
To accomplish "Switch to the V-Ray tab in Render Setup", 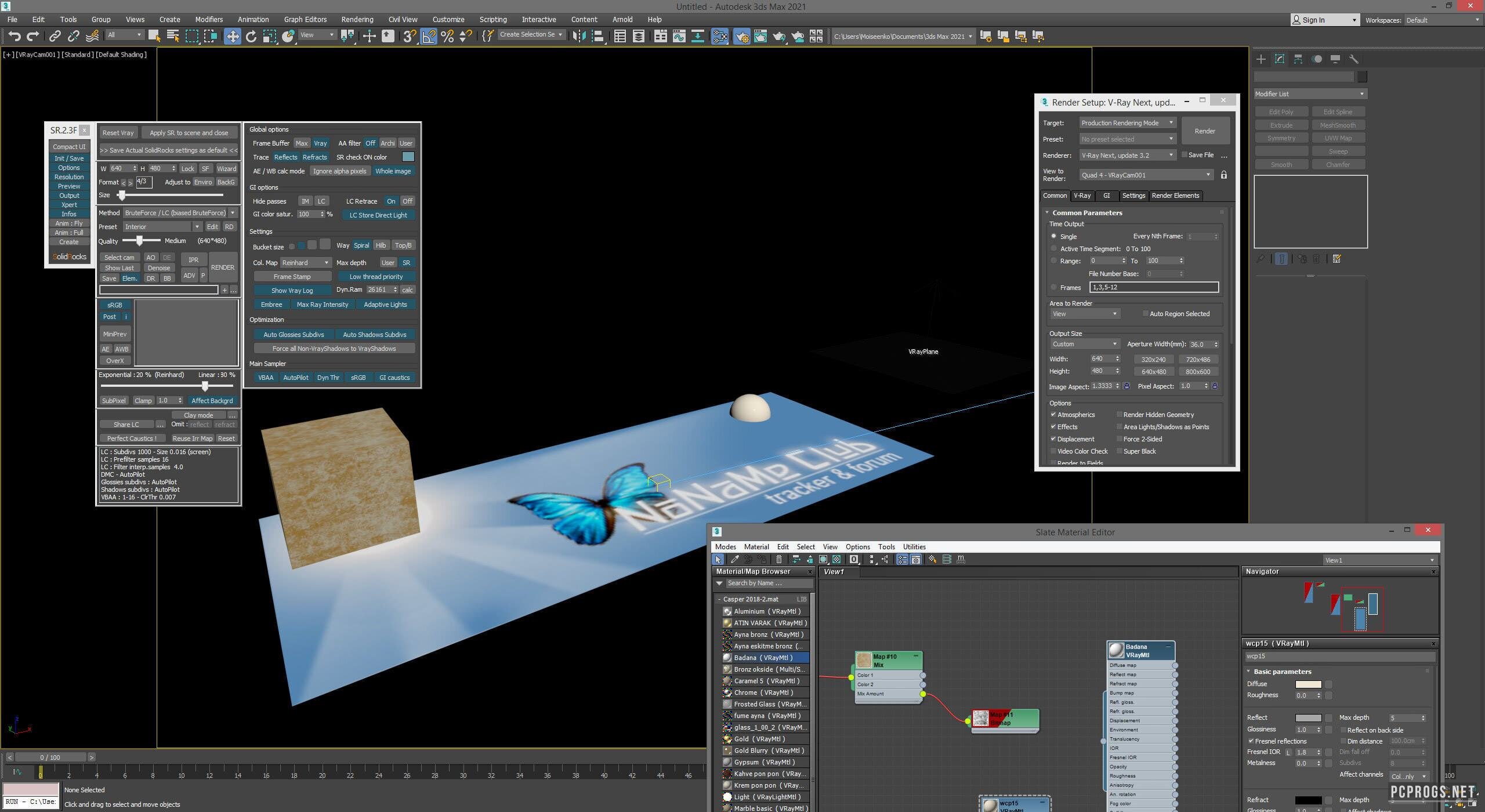I will [x=1082, y=196].
